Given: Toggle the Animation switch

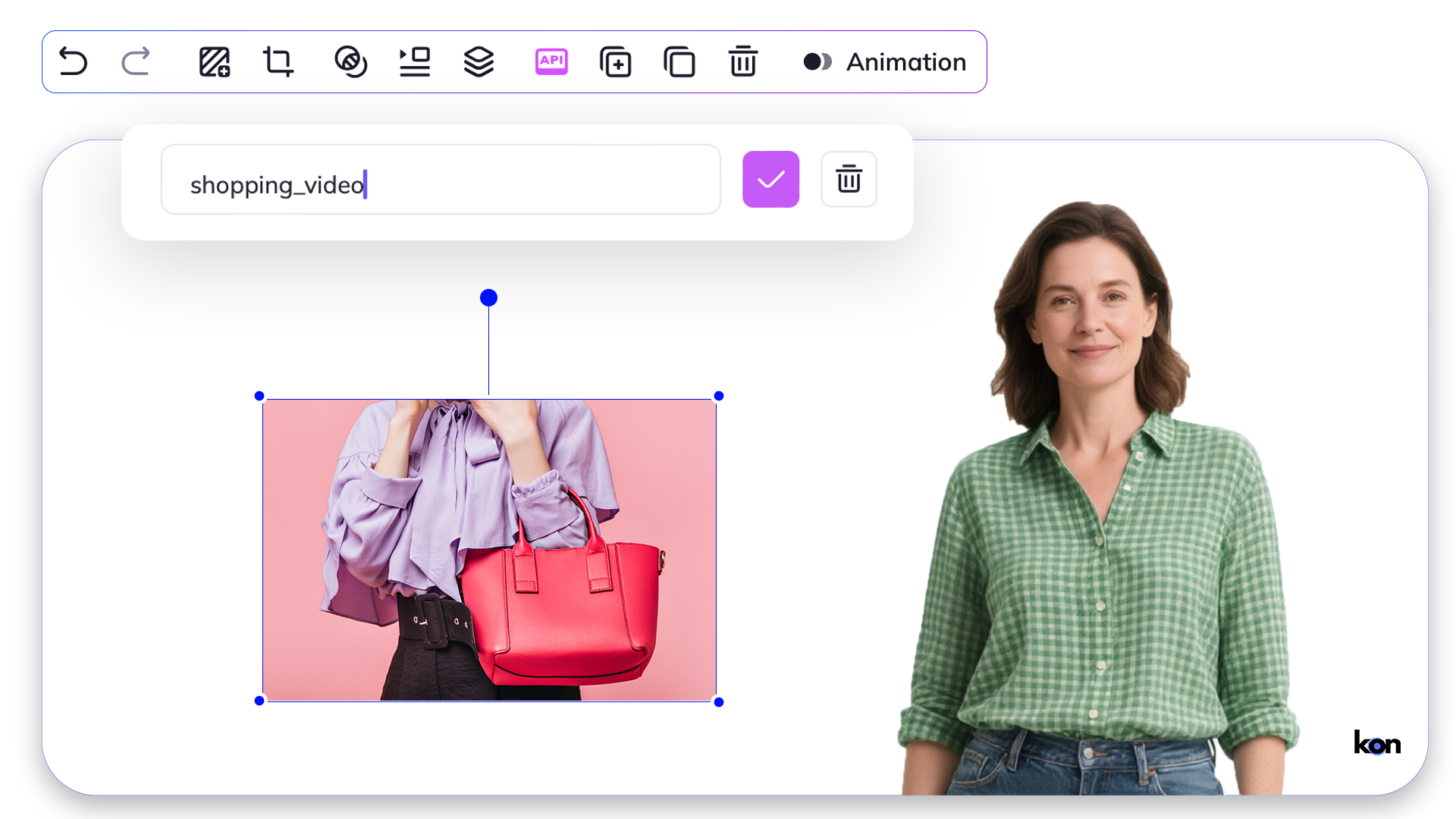Looking at the screenshot, I should pos(817,61).
